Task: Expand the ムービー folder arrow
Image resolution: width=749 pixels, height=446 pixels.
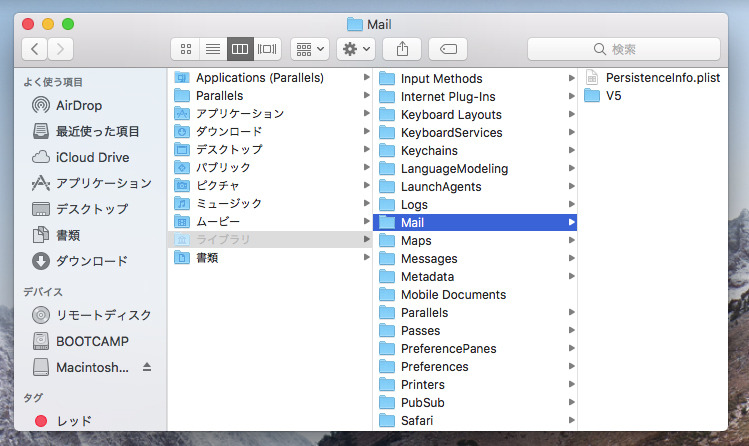Action: click(x=366, y=221)
